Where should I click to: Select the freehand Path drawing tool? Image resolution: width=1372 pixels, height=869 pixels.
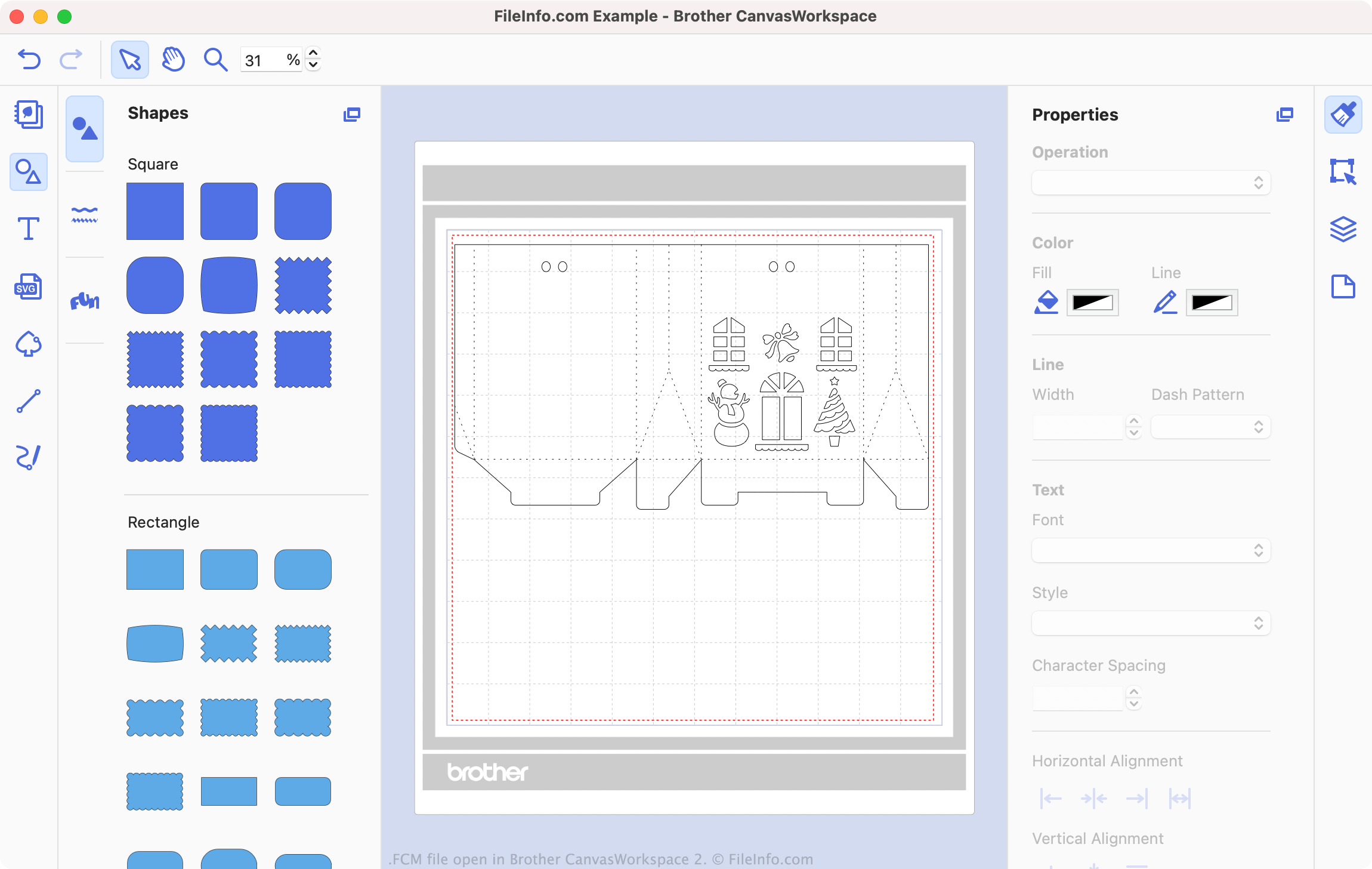(x=28, y=458)
